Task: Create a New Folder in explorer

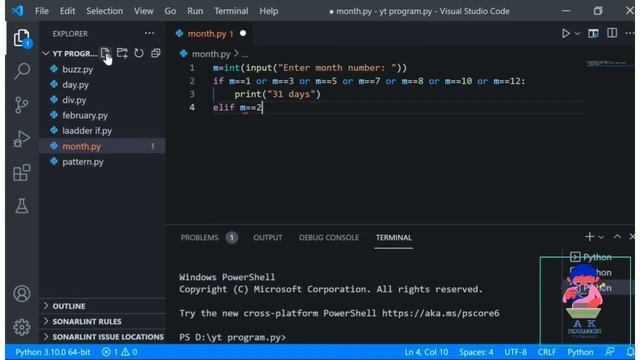Action: click(122, 53)
